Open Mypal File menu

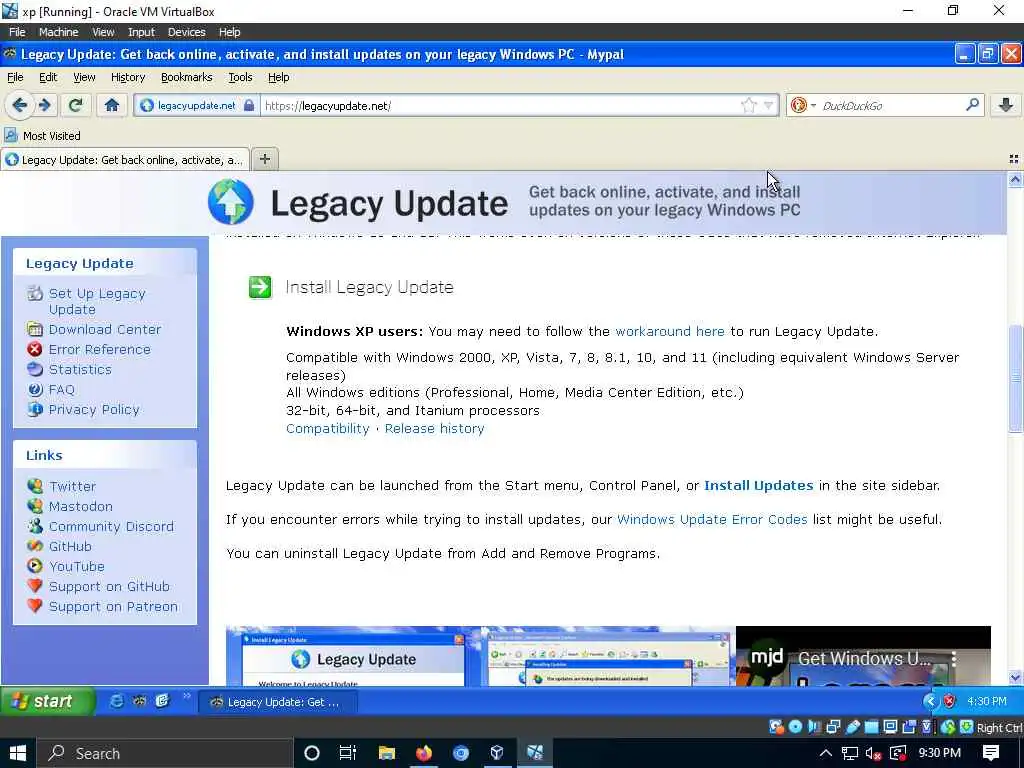(15, 77)
